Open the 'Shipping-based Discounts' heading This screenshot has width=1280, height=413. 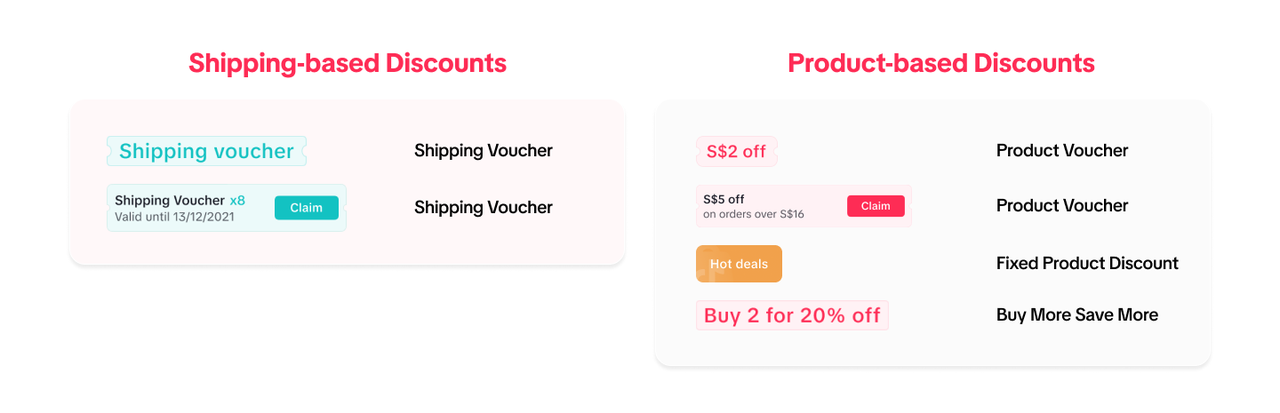point(347,63)
